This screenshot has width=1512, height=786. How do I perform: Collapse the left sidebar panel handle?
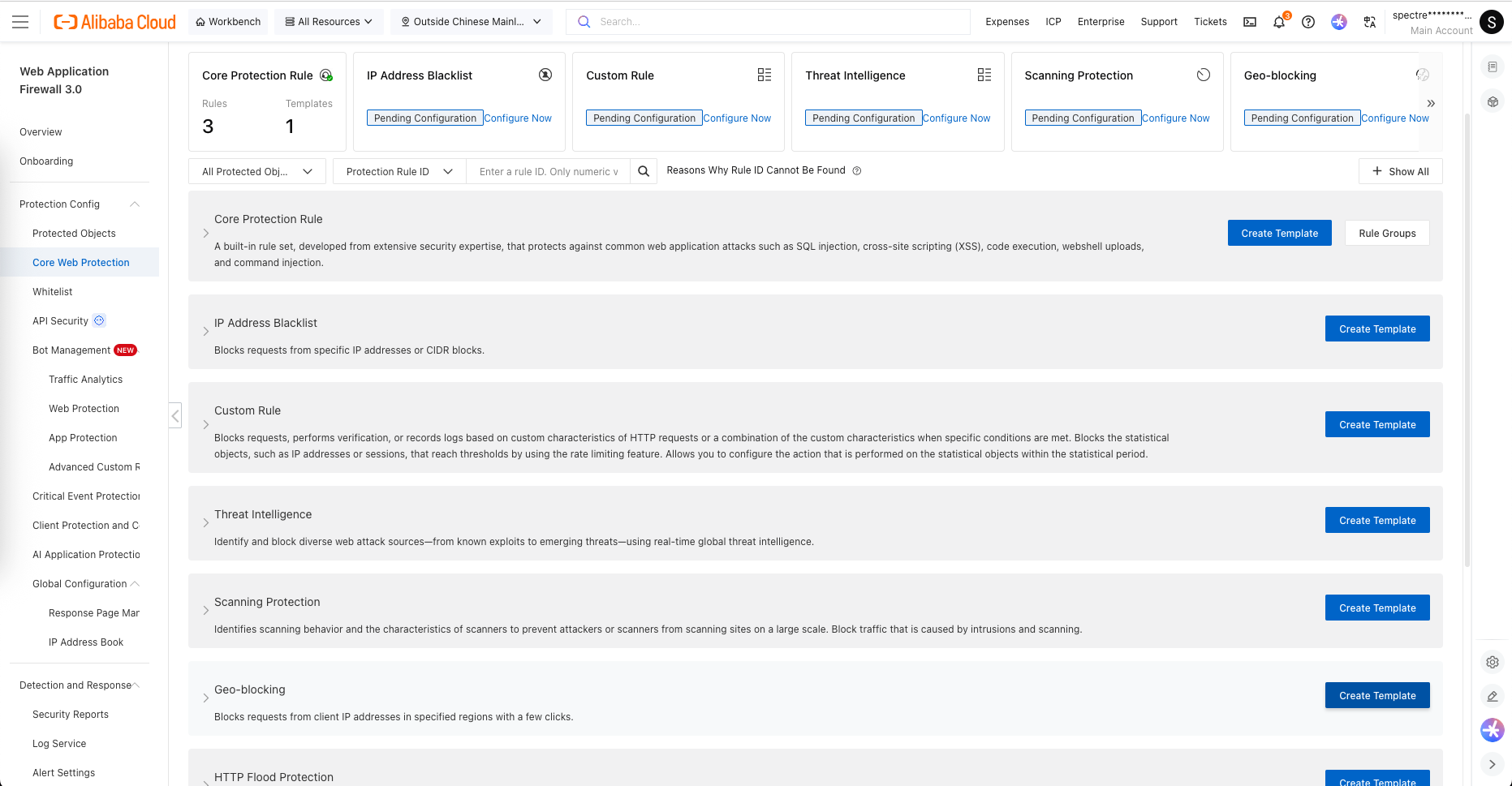click(175, 416)
